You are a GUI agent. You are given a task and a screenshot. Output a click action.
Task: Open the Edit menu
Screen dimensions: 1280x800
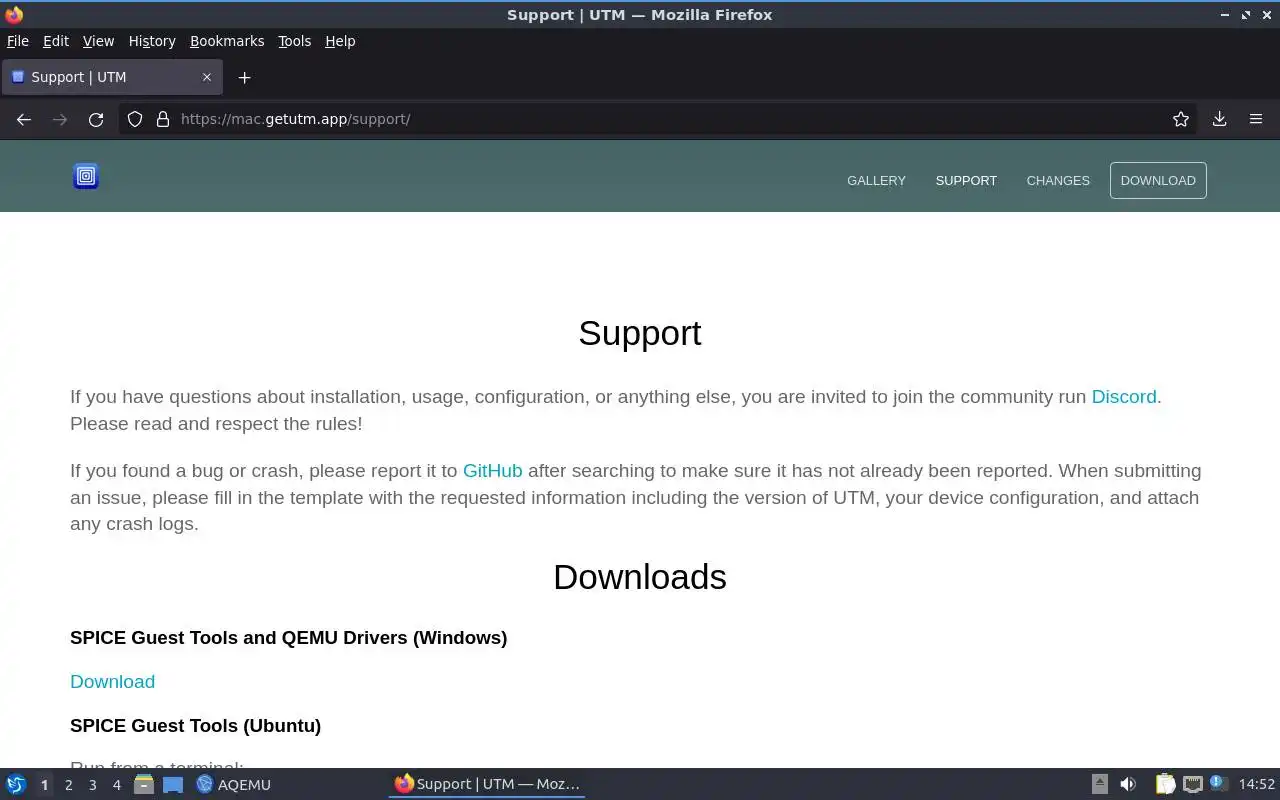coord(56,41)
